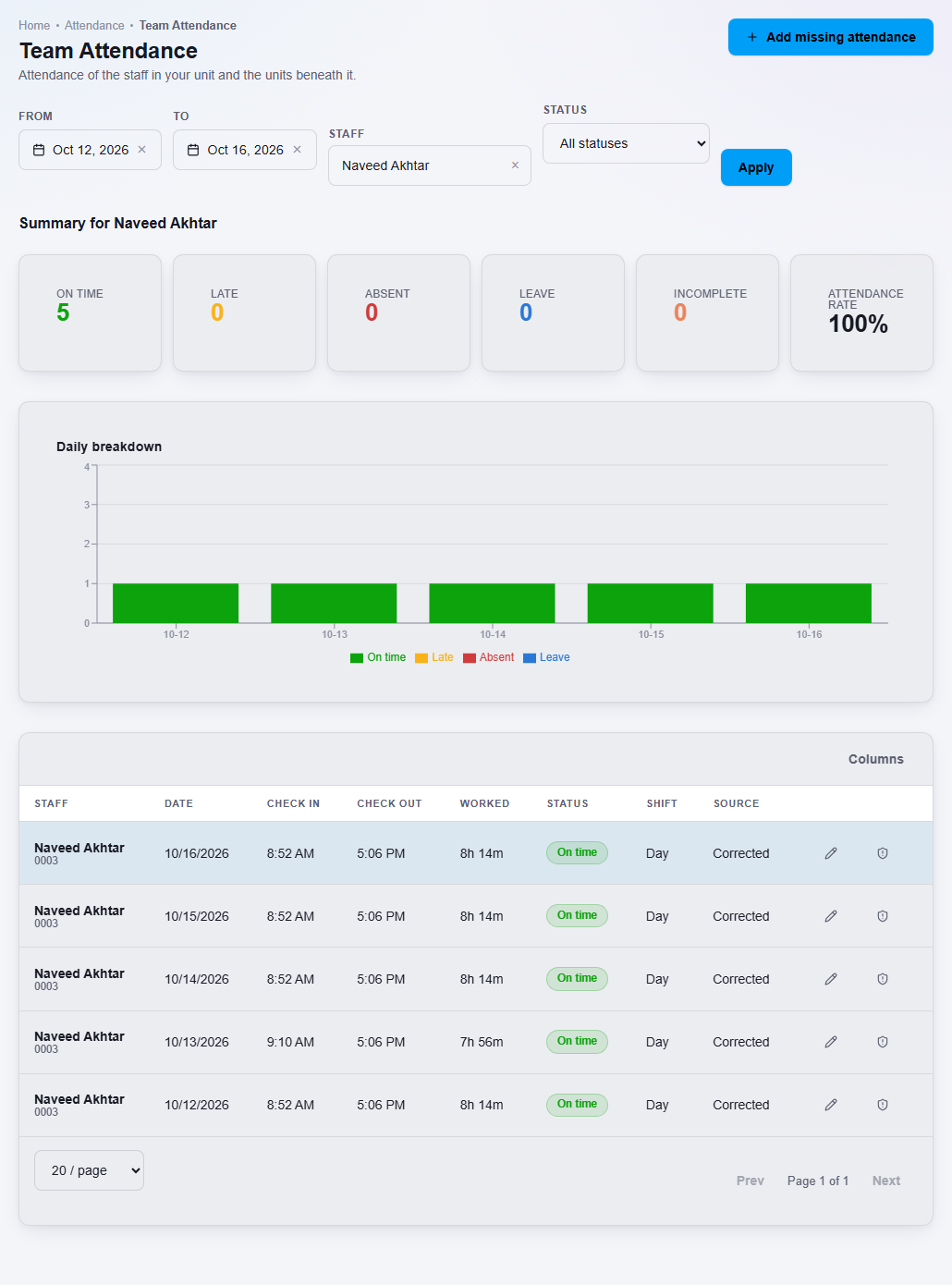
Task: Select the On time badge for 10/13/2026
Action: 577,1041
